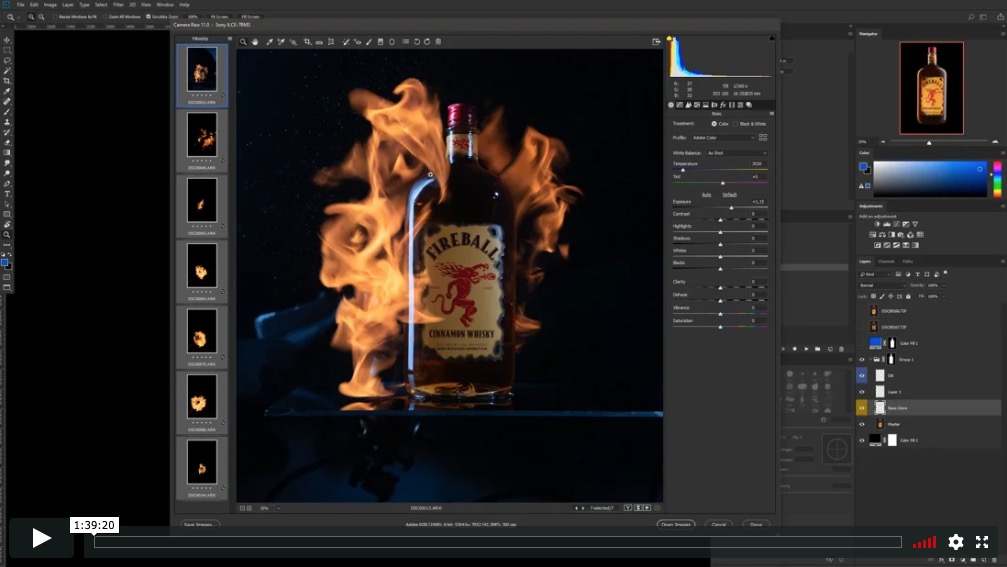Open the Basic panel options menu
This screenshot has width=1007, height=567.
click(x=771, y=114)
